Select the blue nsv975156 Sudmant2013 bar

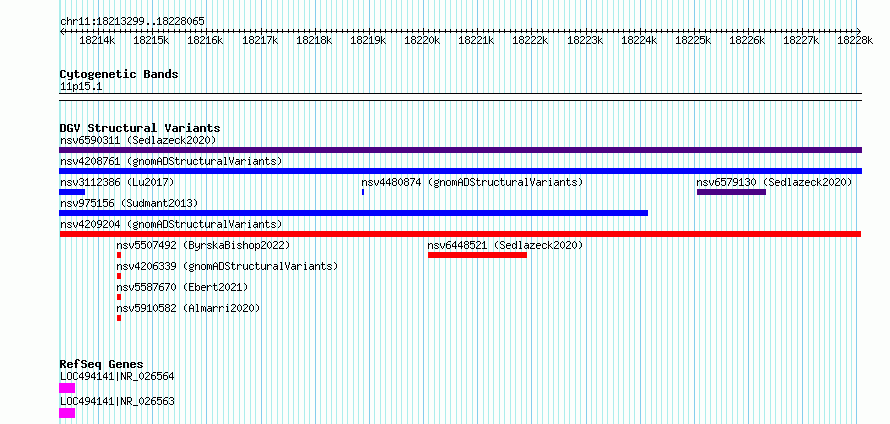tap(354, 213)
